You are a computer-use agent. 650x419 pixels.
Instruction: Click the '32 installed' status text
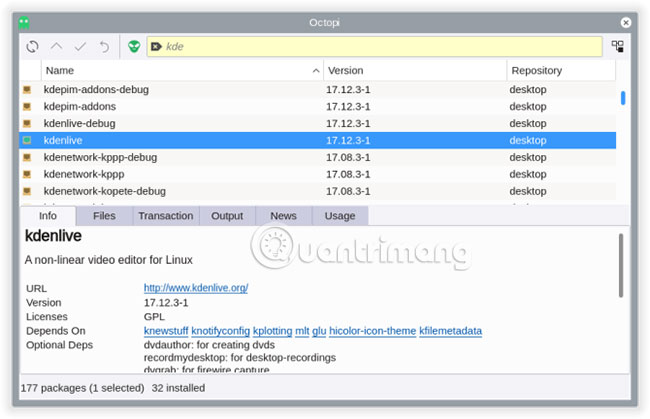(178, 388)
